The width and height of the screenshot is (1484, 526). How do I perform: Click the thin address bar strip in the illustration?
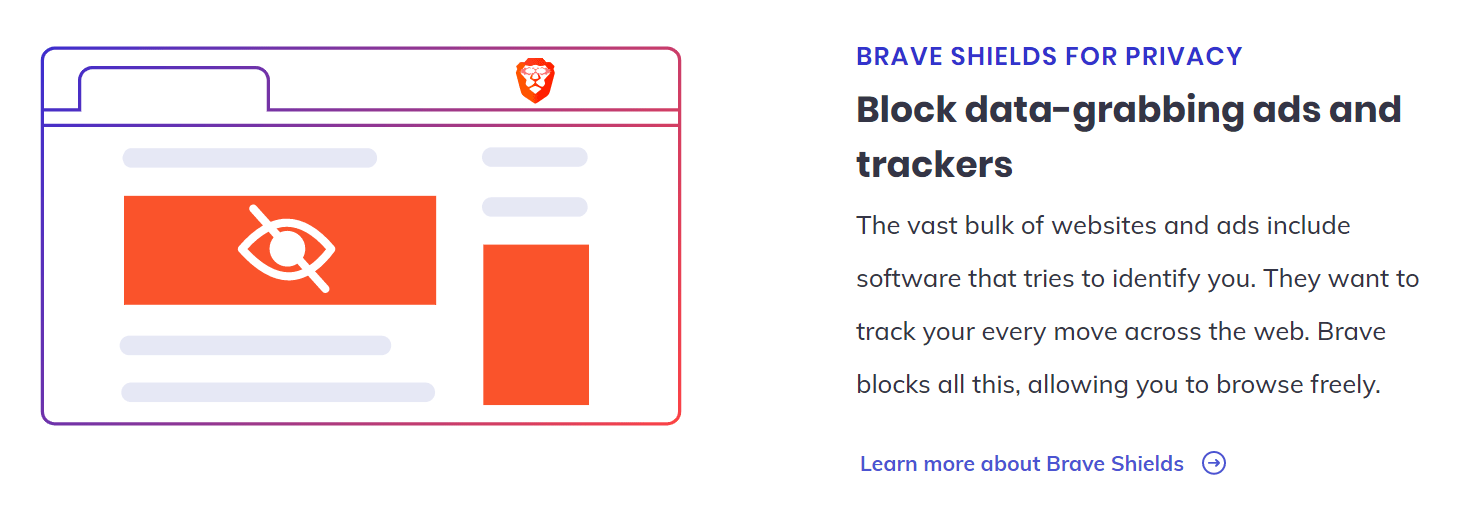coord(360,118)
